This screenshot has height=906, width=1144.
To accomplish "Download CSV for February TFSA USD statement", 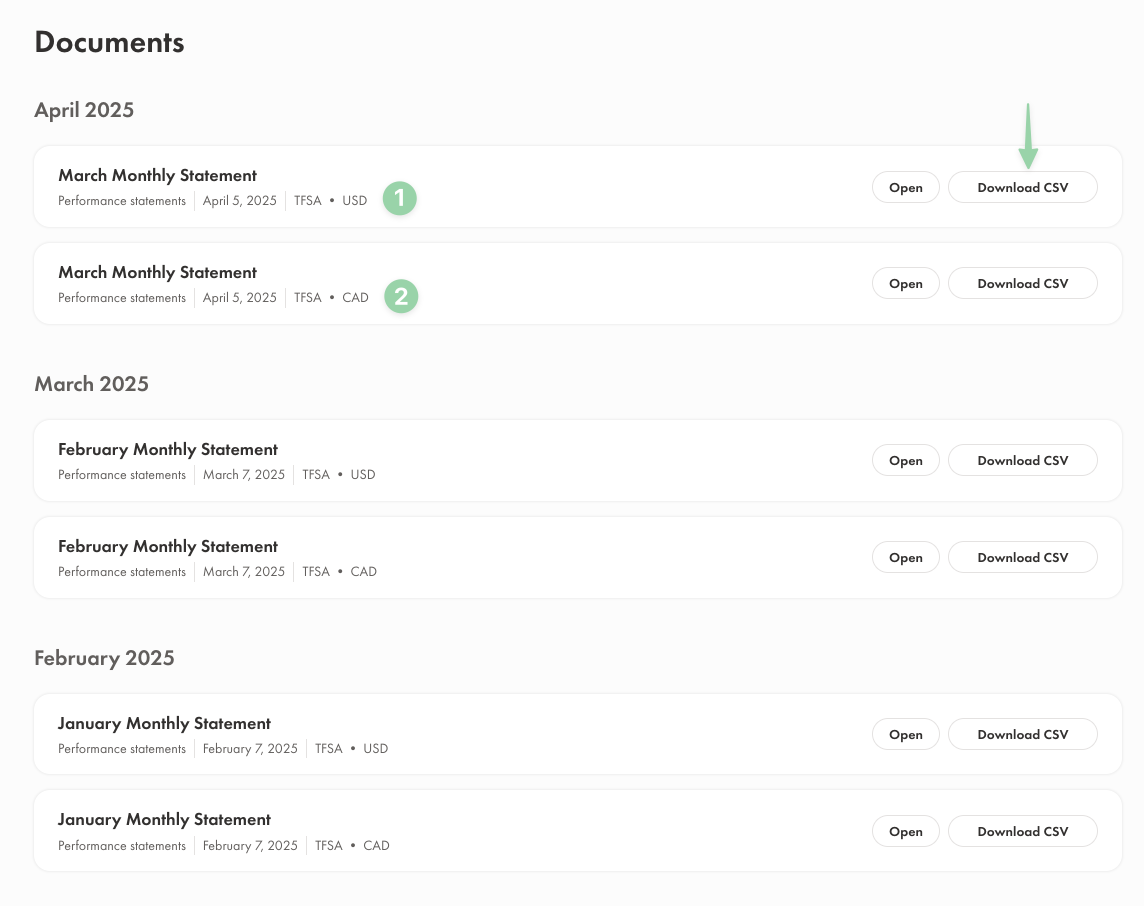I will pyautogui.click(x=1022, y=461).
